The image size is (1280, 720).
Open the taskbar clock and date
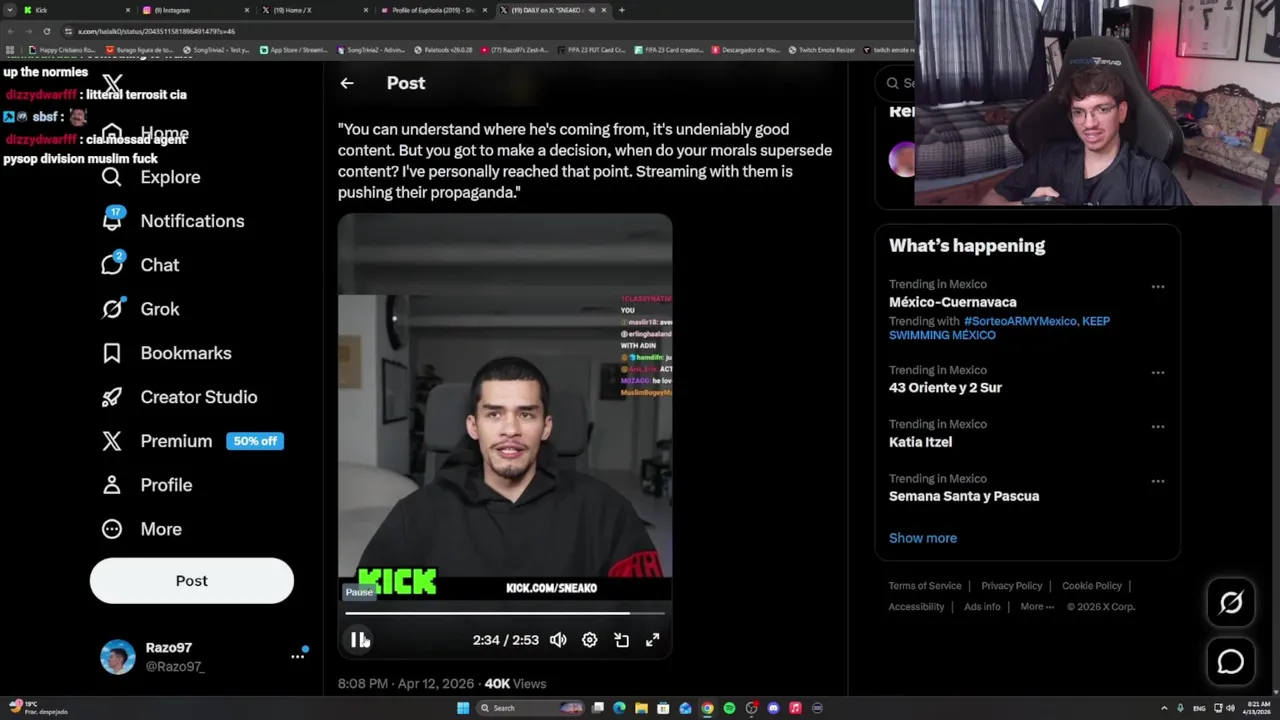(x=1256, y=708)
